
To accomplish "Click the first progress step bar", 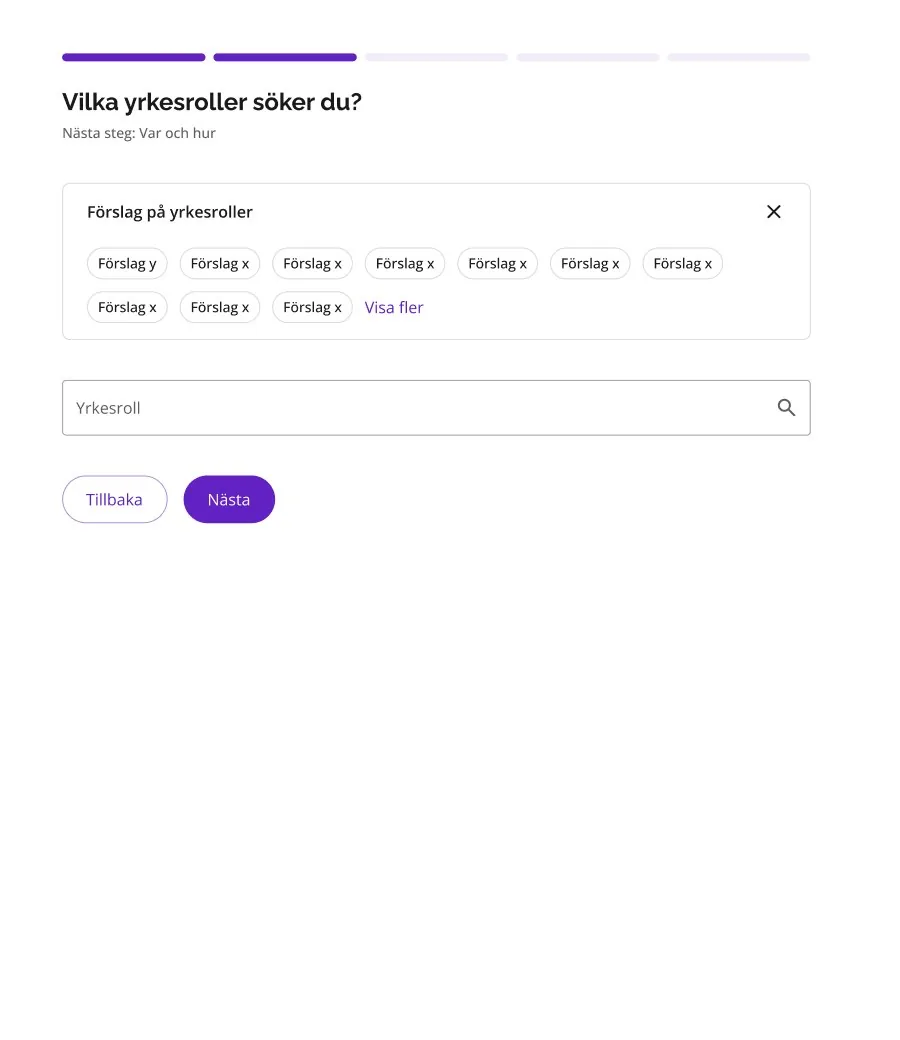I will point(134,57).
